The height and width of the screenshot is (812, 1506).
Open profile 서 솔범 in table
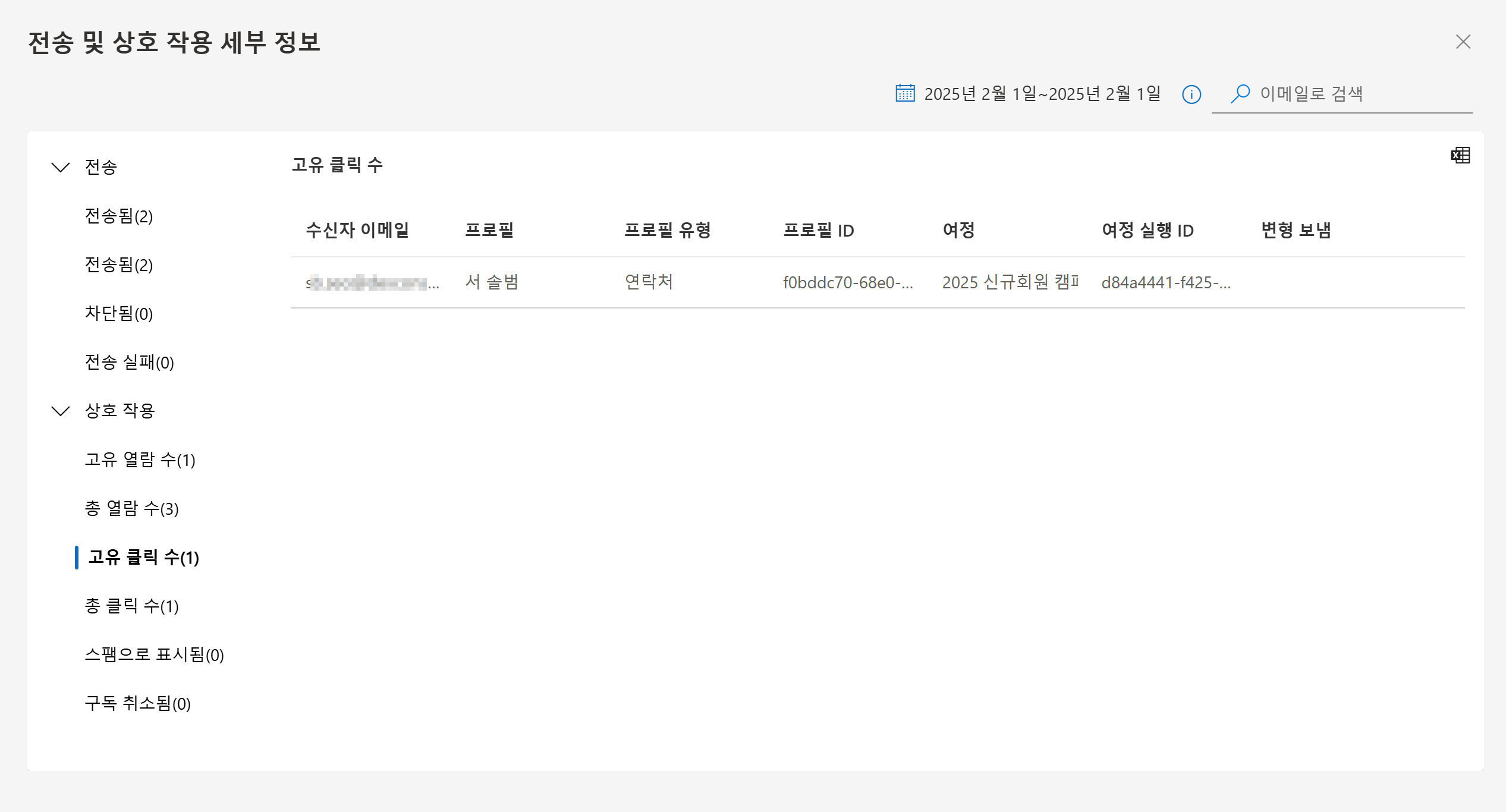click(492, 282)
